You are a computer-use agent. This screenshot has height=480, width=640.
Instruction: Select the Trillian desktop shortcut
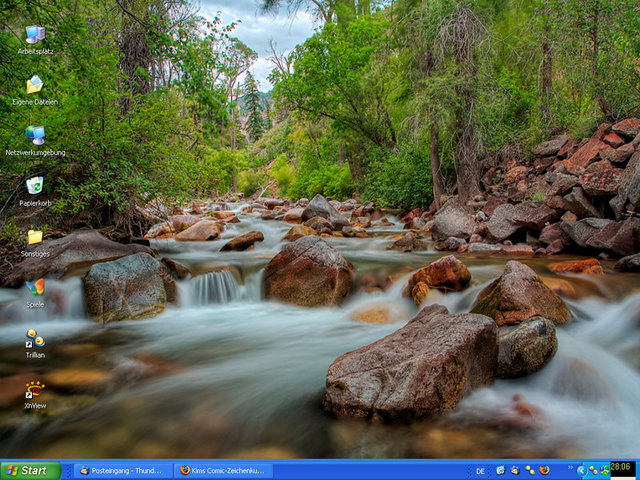tap(35, 339)
